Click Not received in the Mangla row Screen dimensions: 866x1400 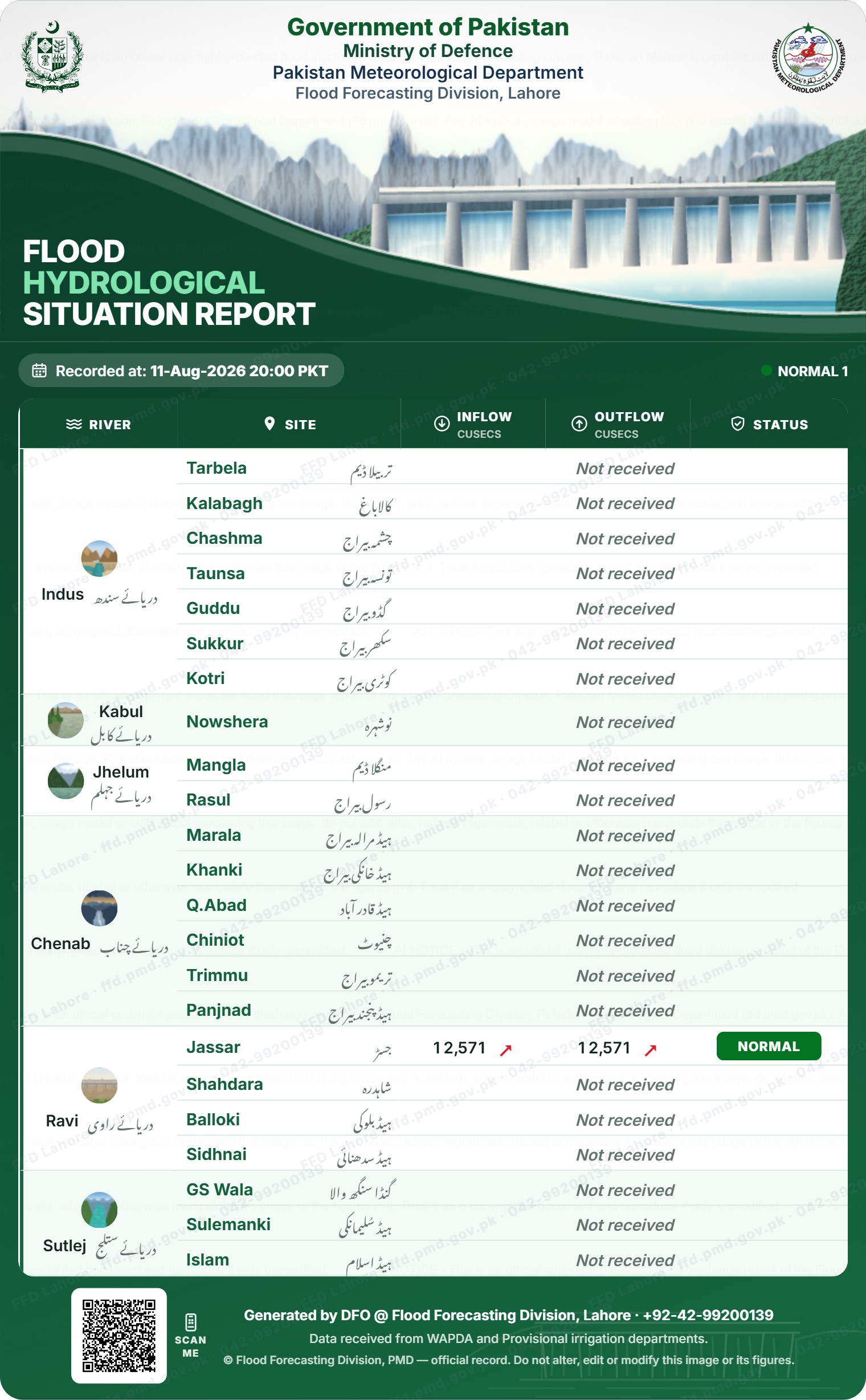pyautogui.click(x=626, y=766)
